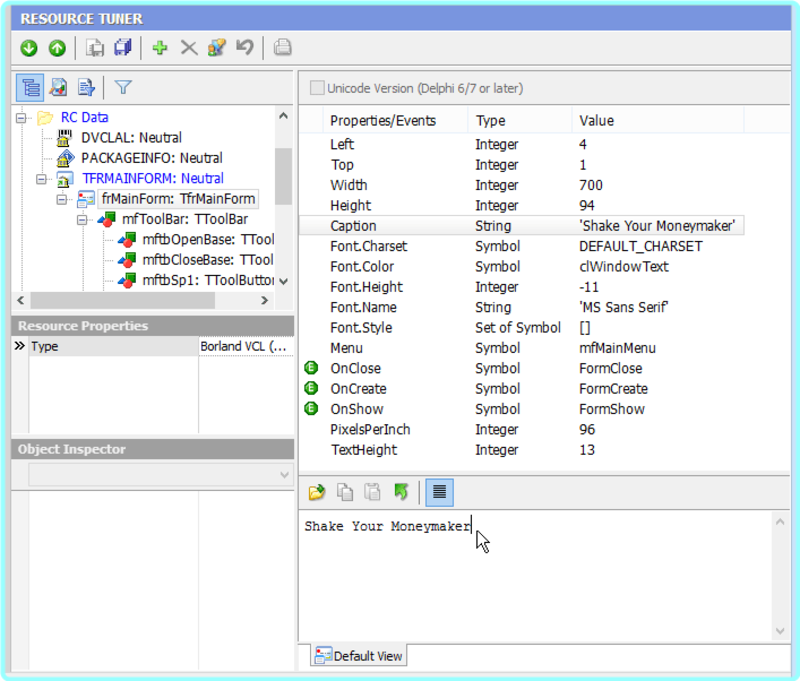
Task: Collapse the mfToolBar node
Action: (x=82, y=220)
